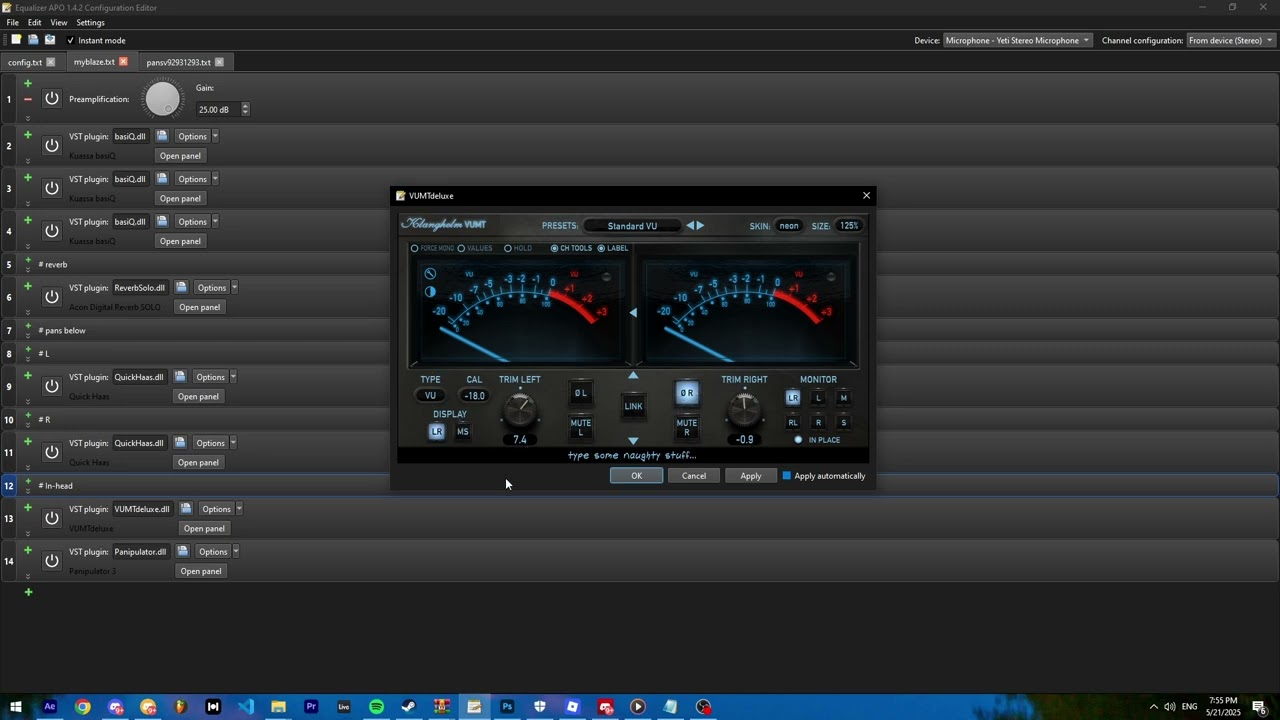This screenshot has width=1280, height=720.
Task: Click the save file icon in toolbar
Action: point(50,40)
